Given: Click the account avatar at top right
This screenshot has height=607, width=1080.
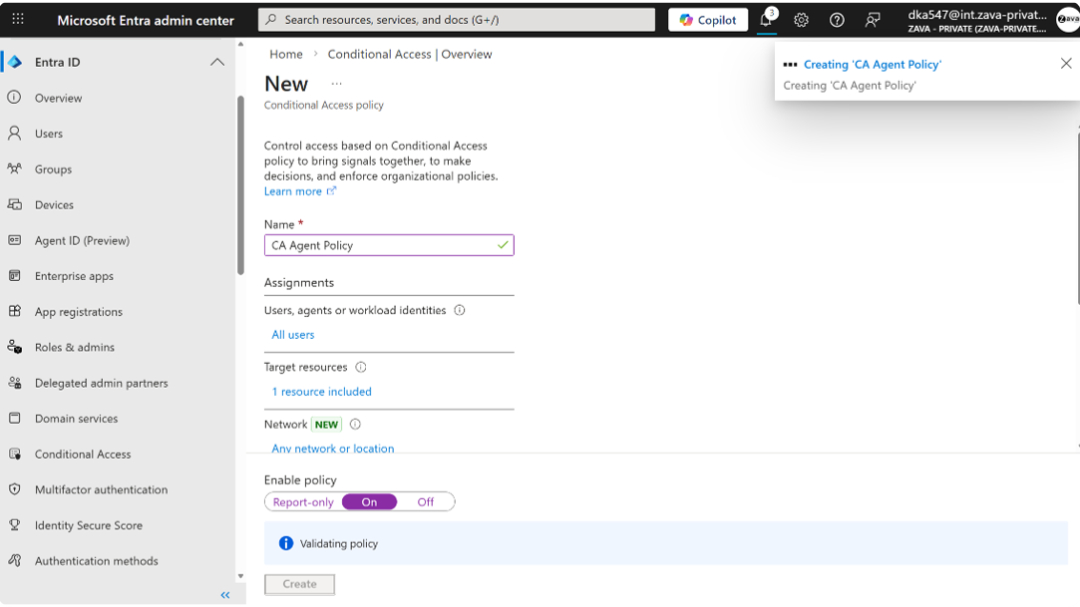Looking at the screenshot, I should (1068, 19).
